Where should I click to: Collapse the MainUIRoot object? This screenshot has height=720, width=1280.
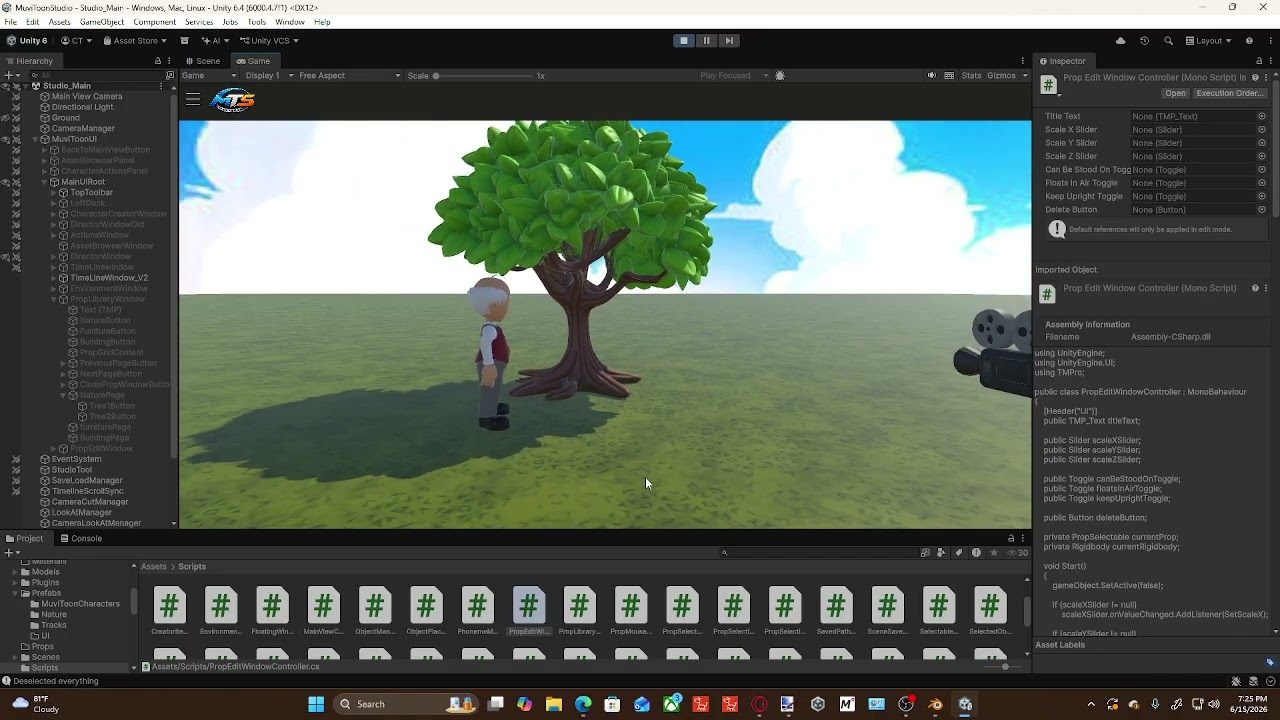coord(46,182)
